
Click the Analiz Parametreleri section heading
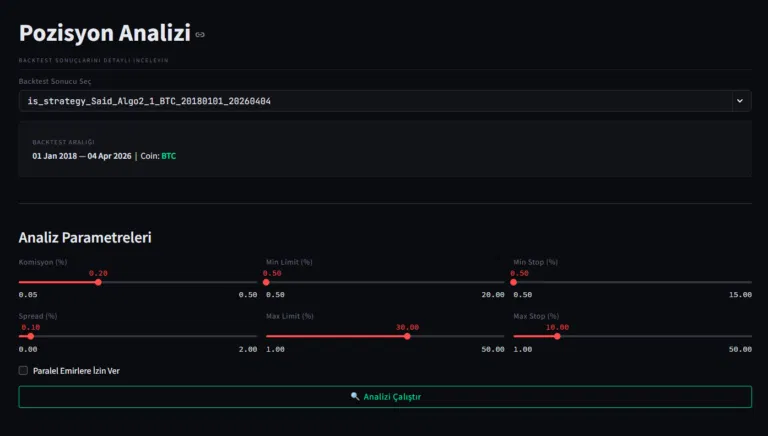(85, 238)
